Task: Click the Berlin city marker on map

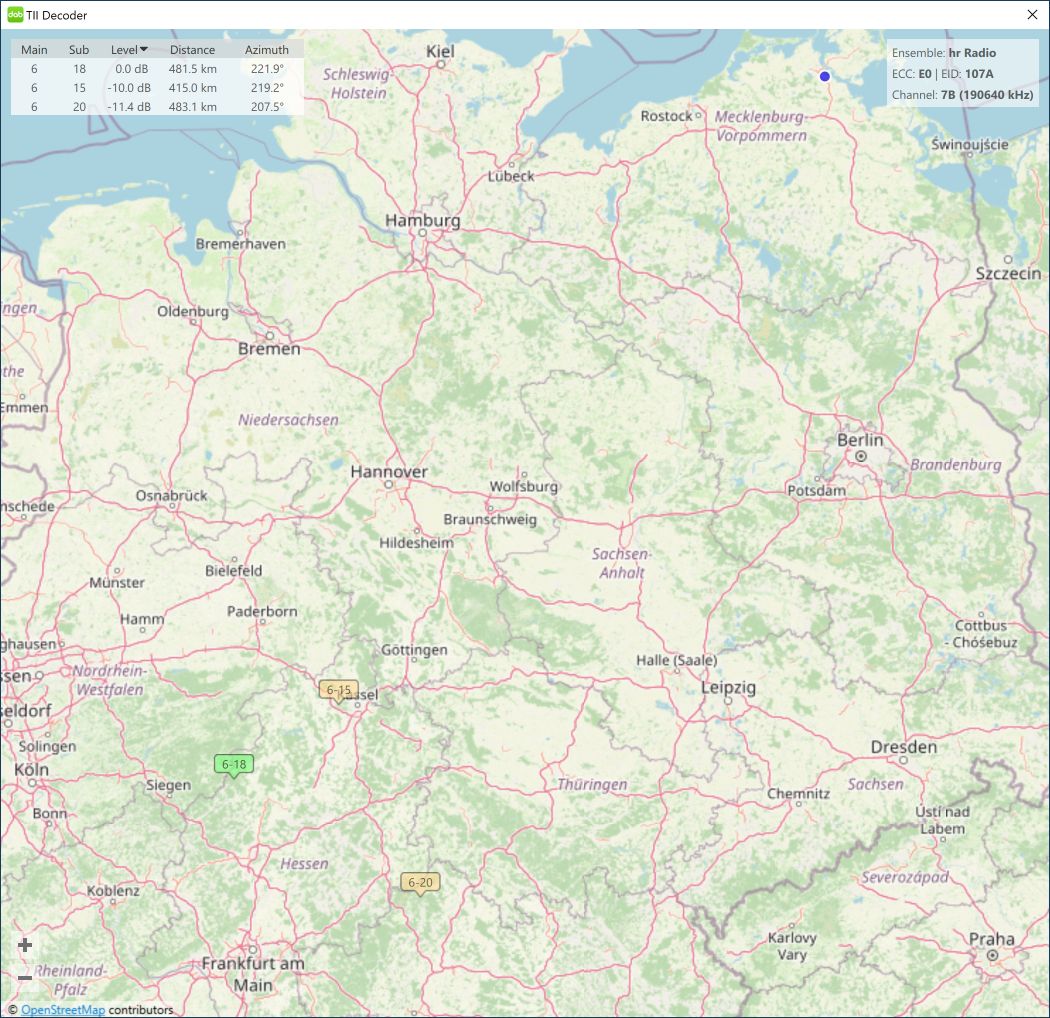Action: pyautogui.click(x=860, y=456)
